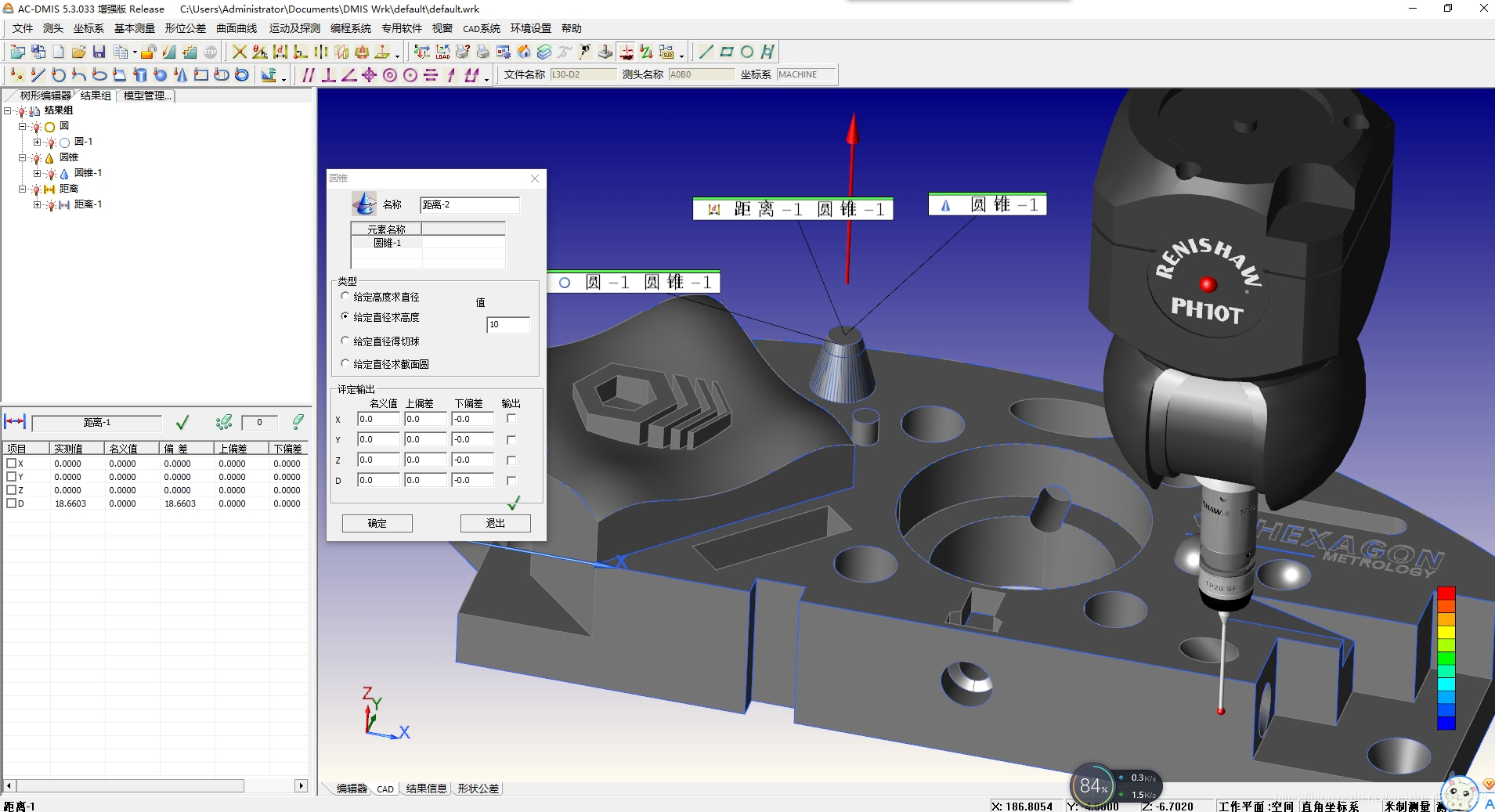Select the 给定直径求高度 radio option
Image resolution: width=1495 pixels, height=812 pixels.
(345, 316)
